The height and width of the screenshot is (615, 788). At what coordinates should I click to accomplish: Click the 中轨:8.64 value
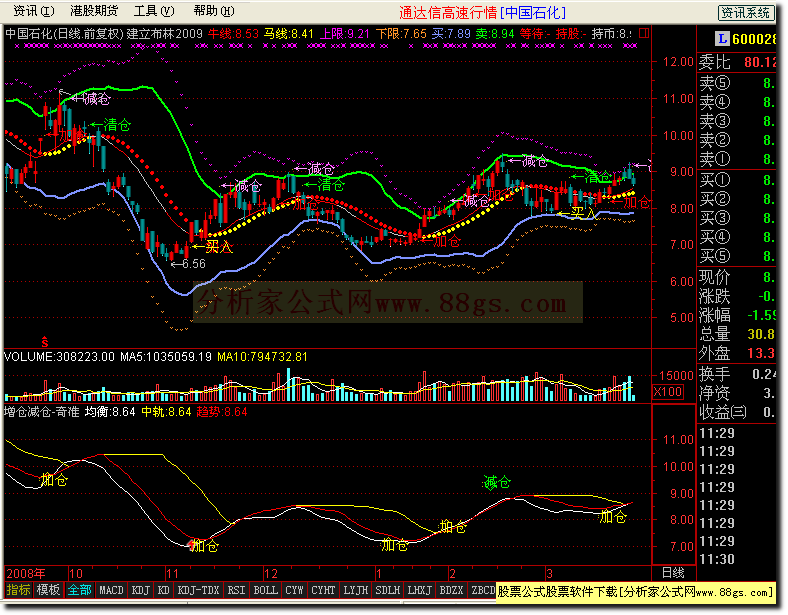tap(166, 412)
